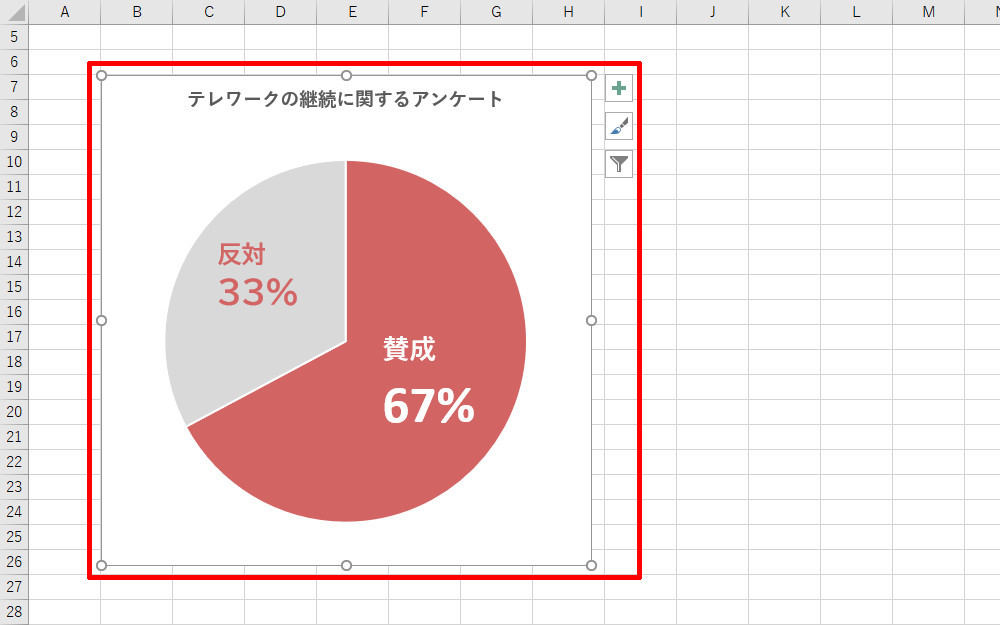
Task: Select row 17 header
Action: tap(14, 337)
